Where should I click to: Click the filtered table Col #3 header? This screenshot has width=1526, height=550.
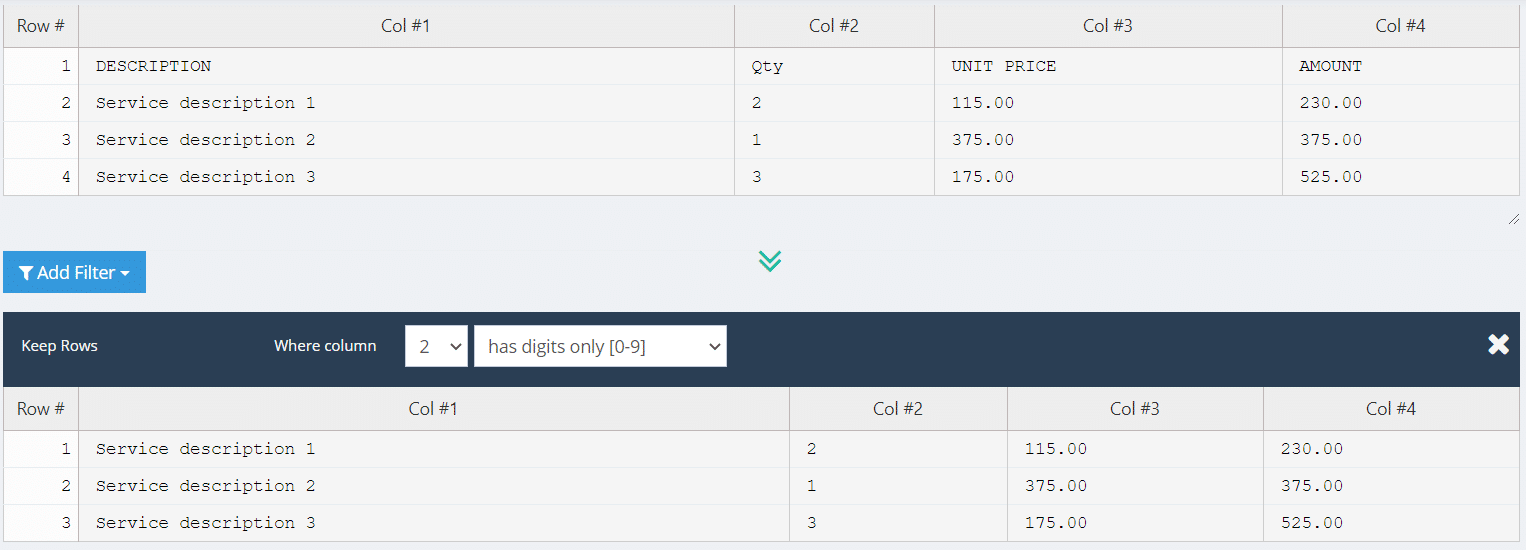tap(1135, 408)
